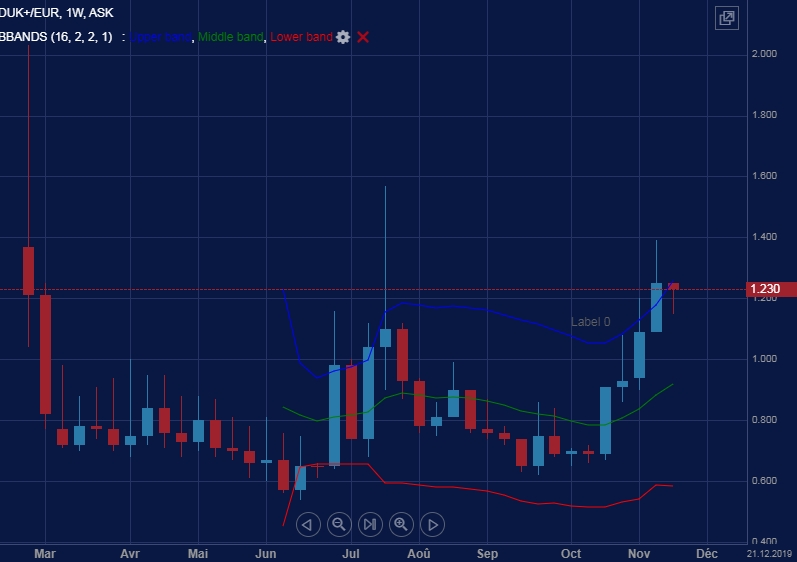Click the BBANDS (16, 2, 2, 1) indicator title
Image resolution: width=797 pixels, height=562 pixels.
point(56,37)
